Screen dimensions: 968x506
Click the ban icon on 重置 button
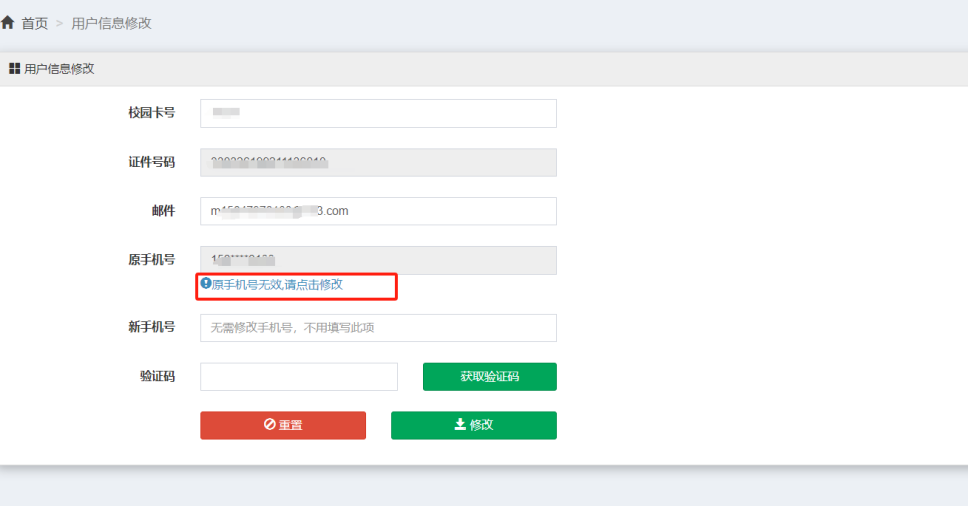[269, 425]
